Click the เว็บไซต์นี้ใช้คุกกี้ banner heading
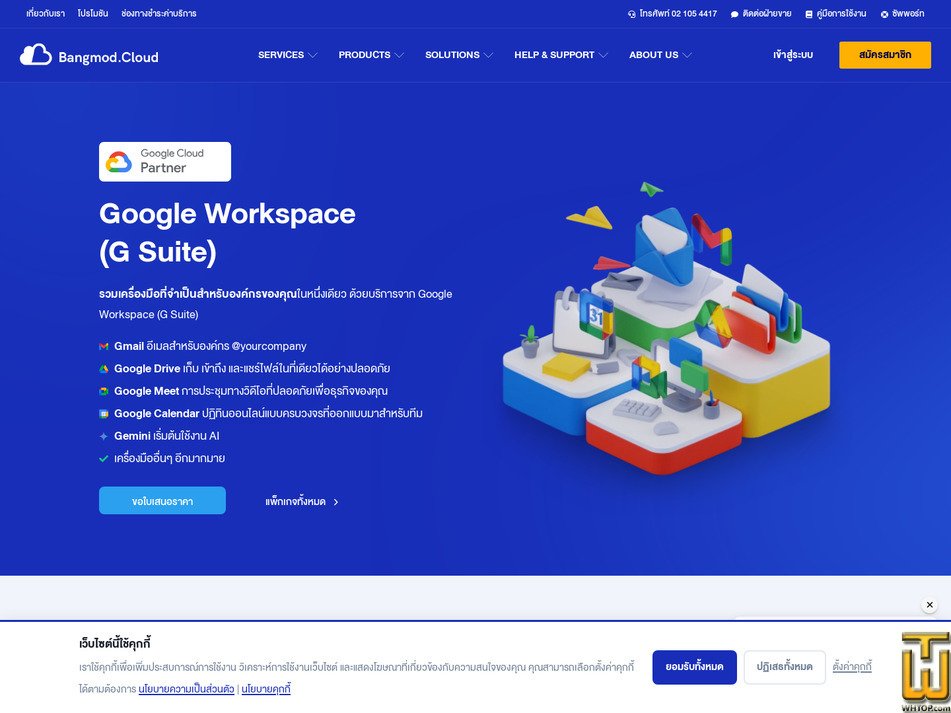 click(x=115, y=643)
